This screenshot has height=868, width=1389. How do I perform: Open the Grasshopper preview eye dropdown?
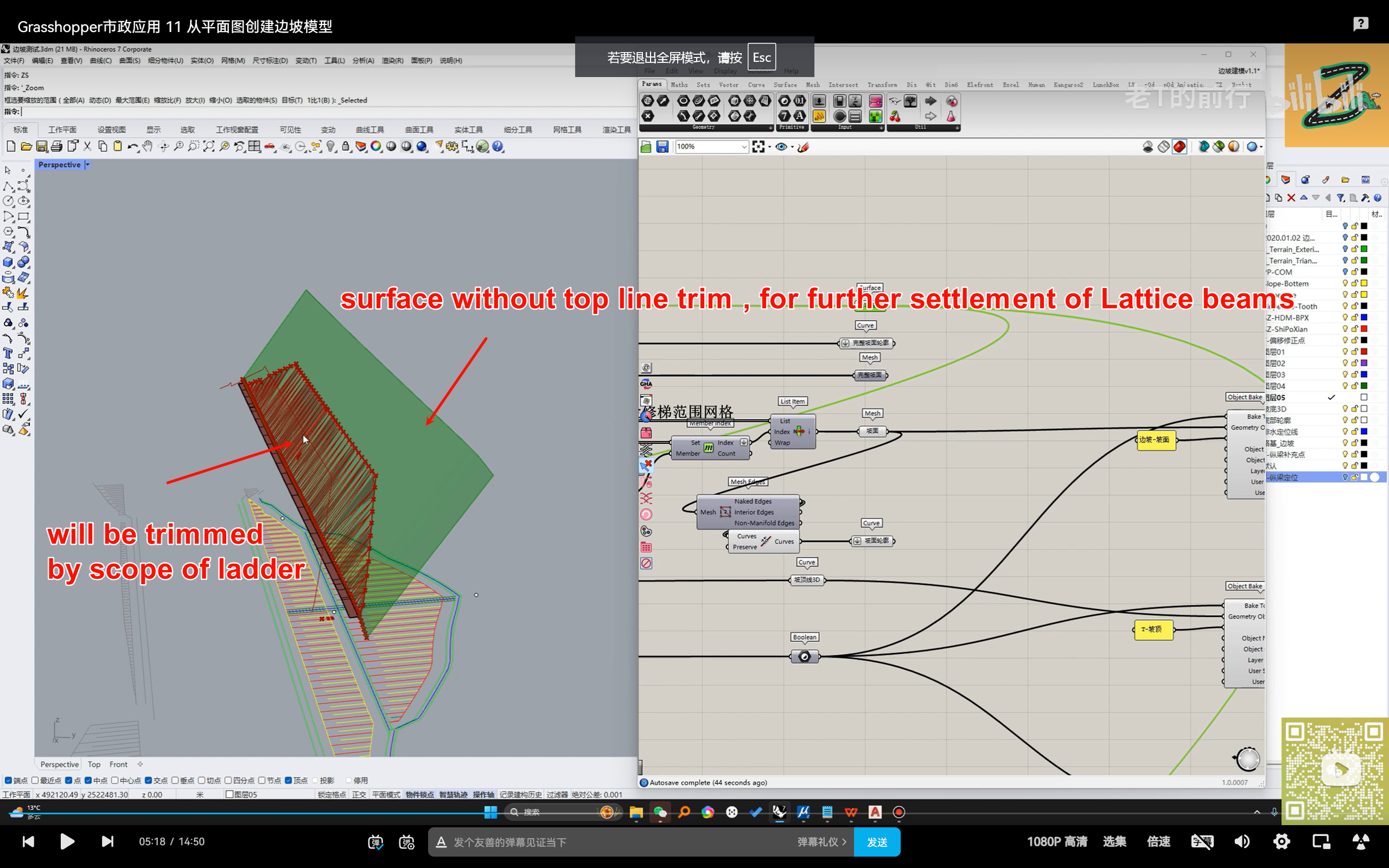pyautogui.click(x=792, y=147)
